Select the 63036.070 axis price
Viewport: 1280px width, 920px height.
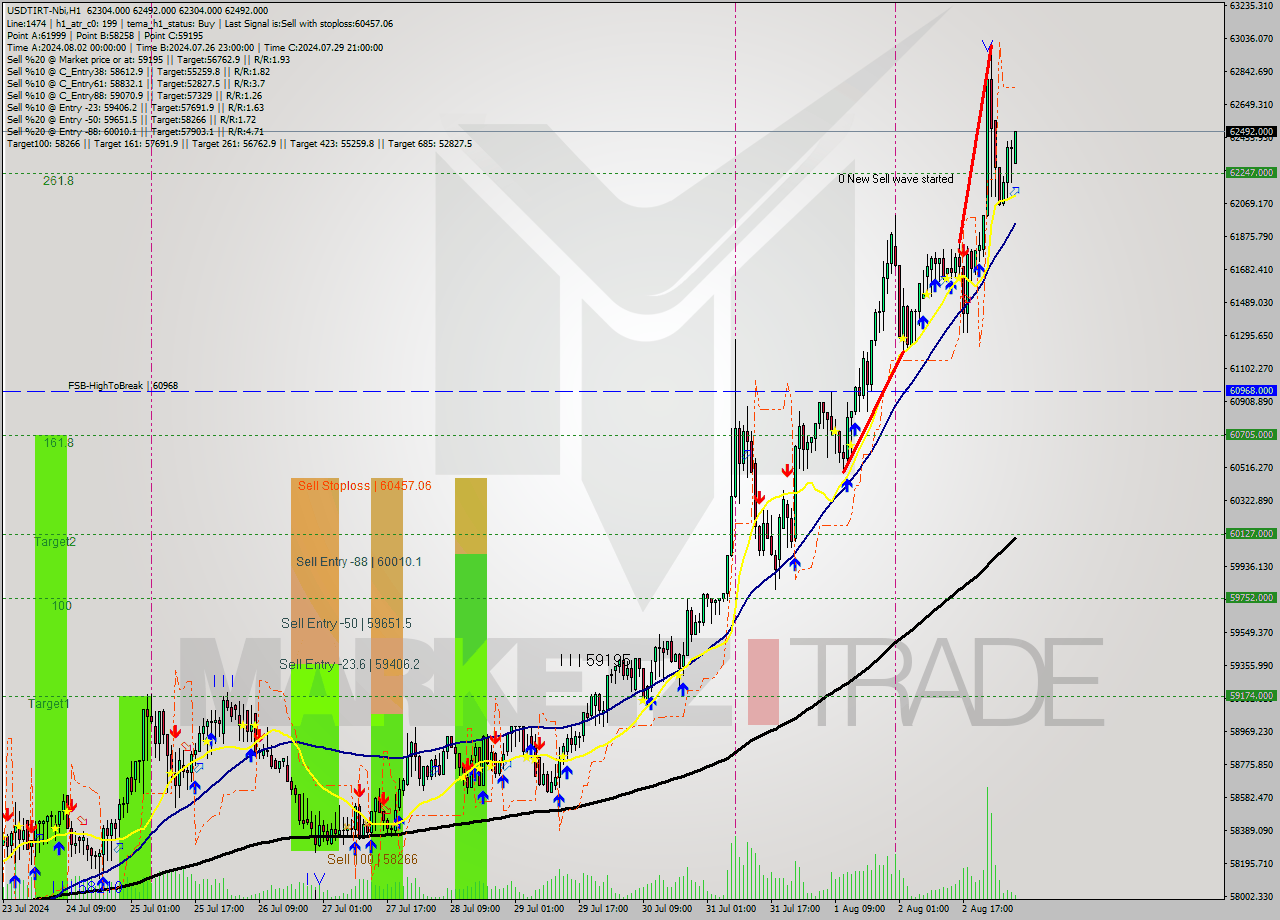[x=1251, y=38]
